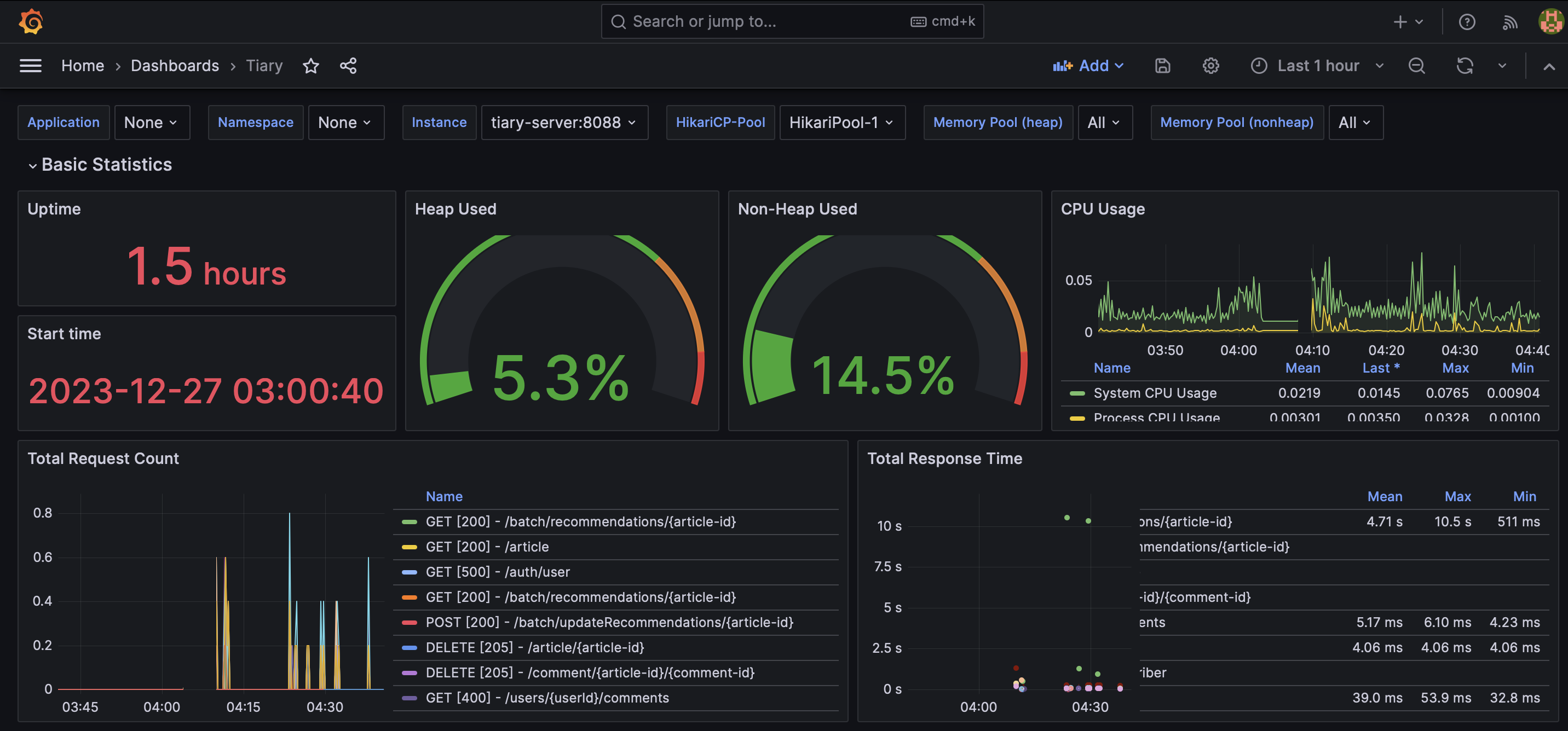Click the Start time panel title
This screenshot has width=1568, height=731.
point(64,334)
